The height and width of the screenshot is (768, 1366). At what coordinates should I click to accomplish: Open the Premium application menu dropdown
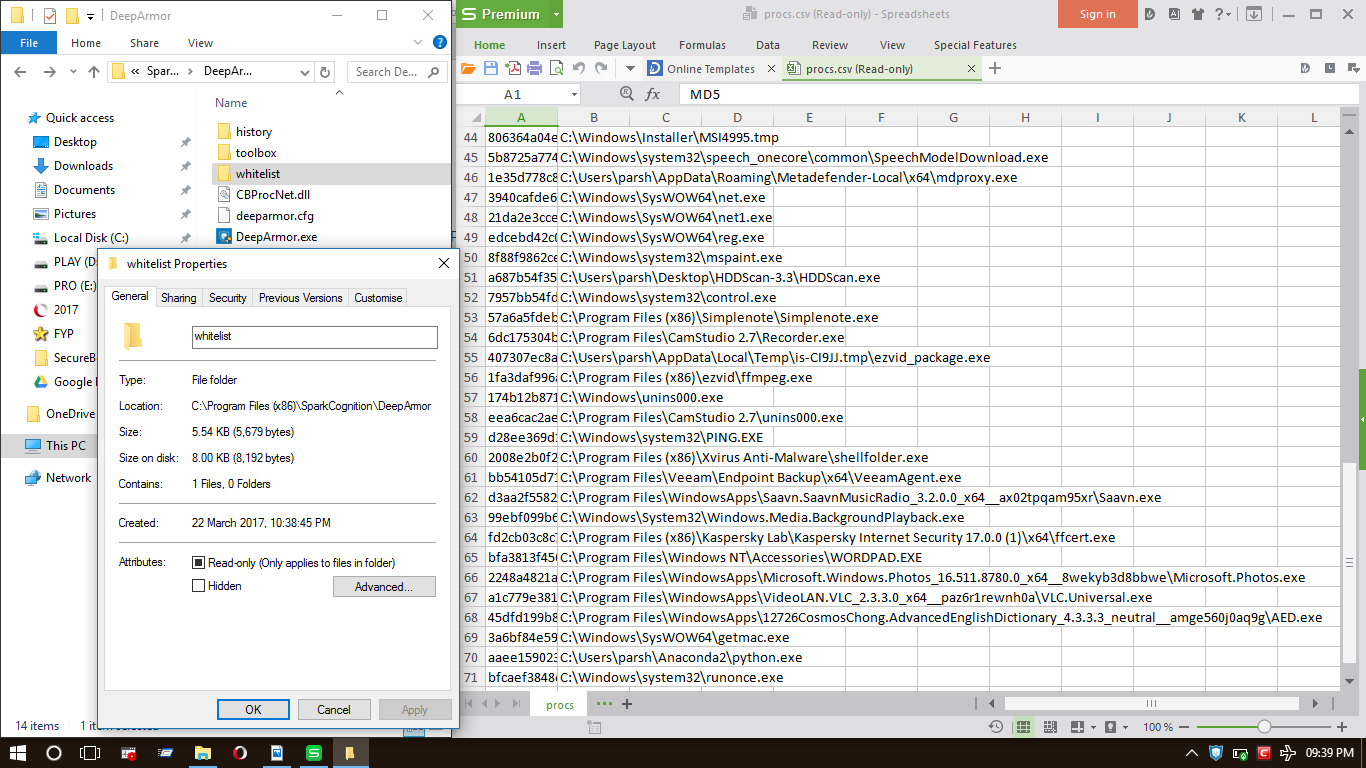pyautogui.click(x=556, y=14)
